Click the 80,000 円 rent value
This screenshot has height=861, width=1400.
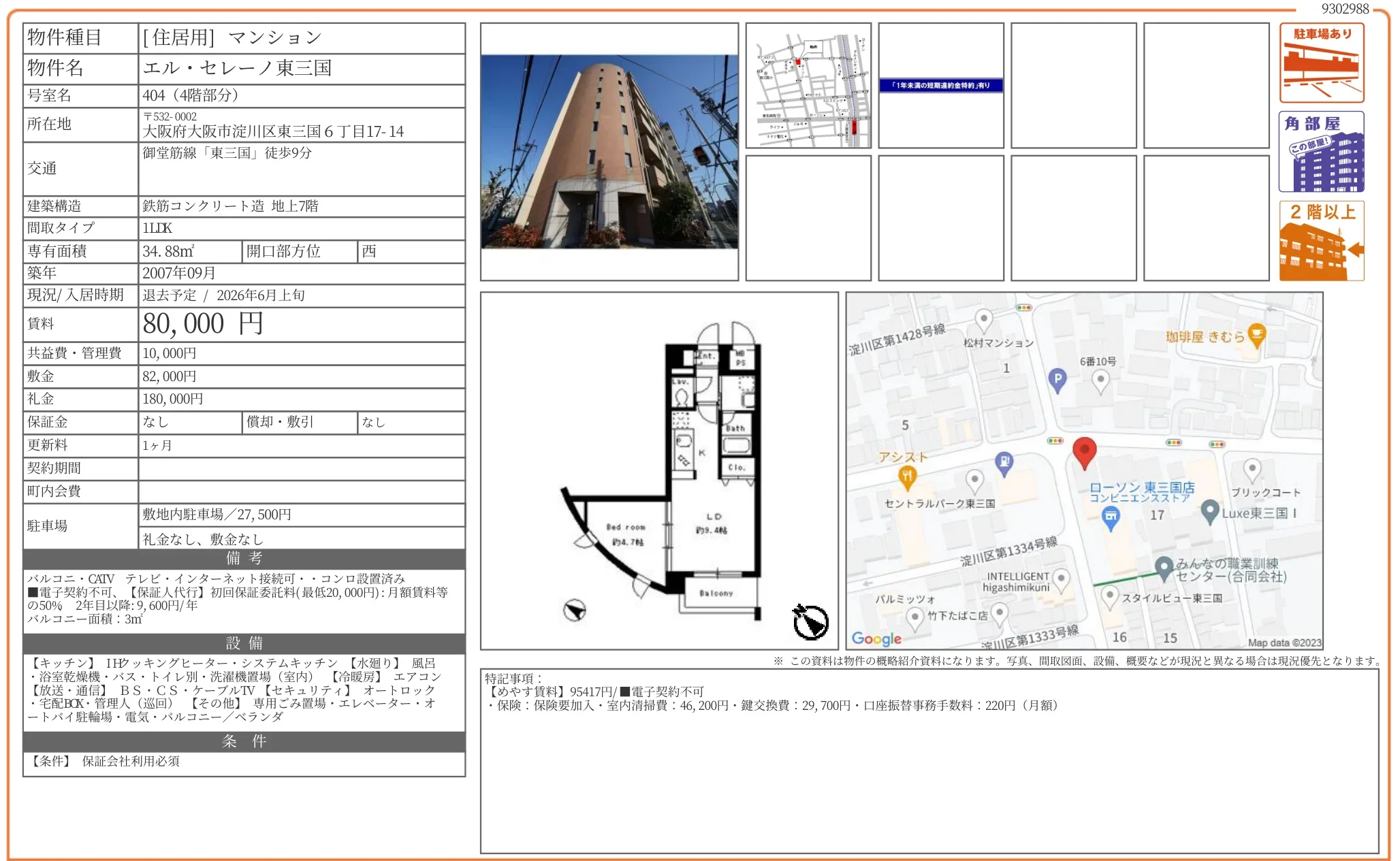(x=202, y=324)
